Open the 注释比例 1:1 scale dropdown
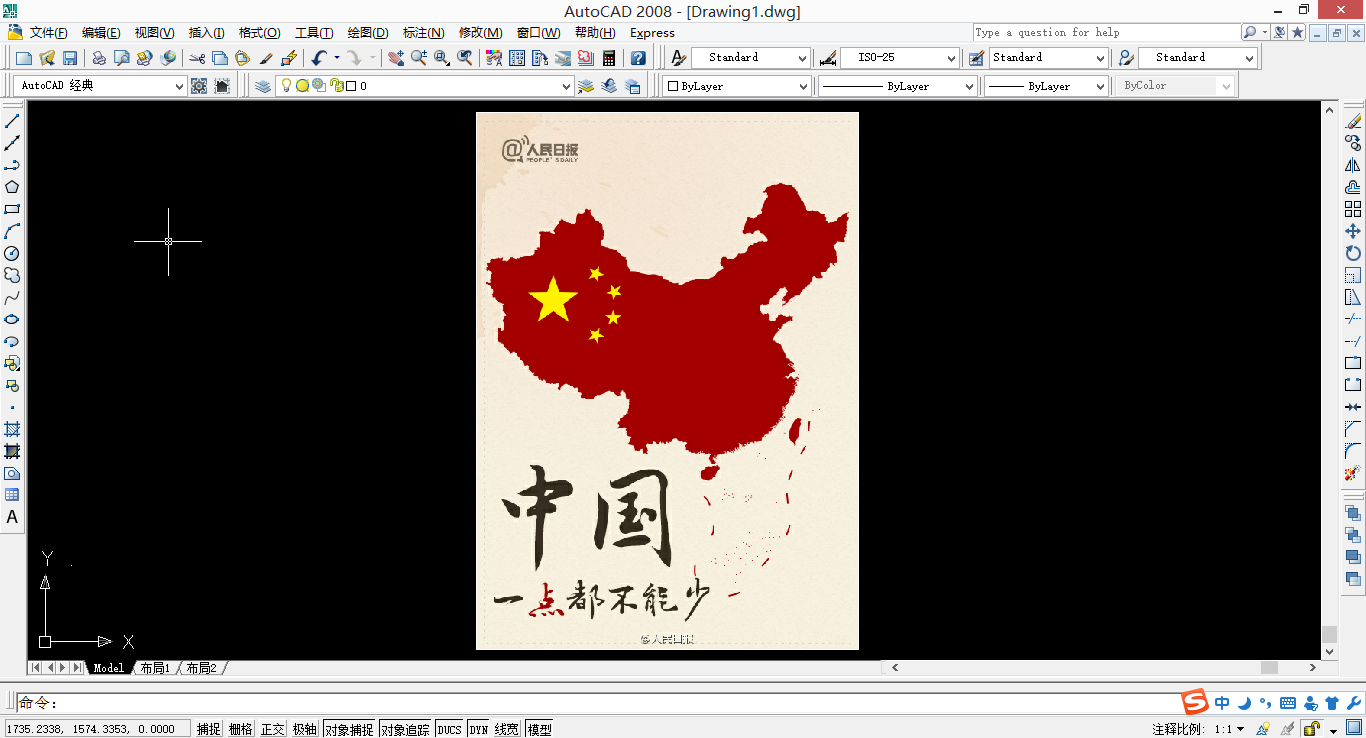This screenshot has width=1366, height=738. 1230,729
